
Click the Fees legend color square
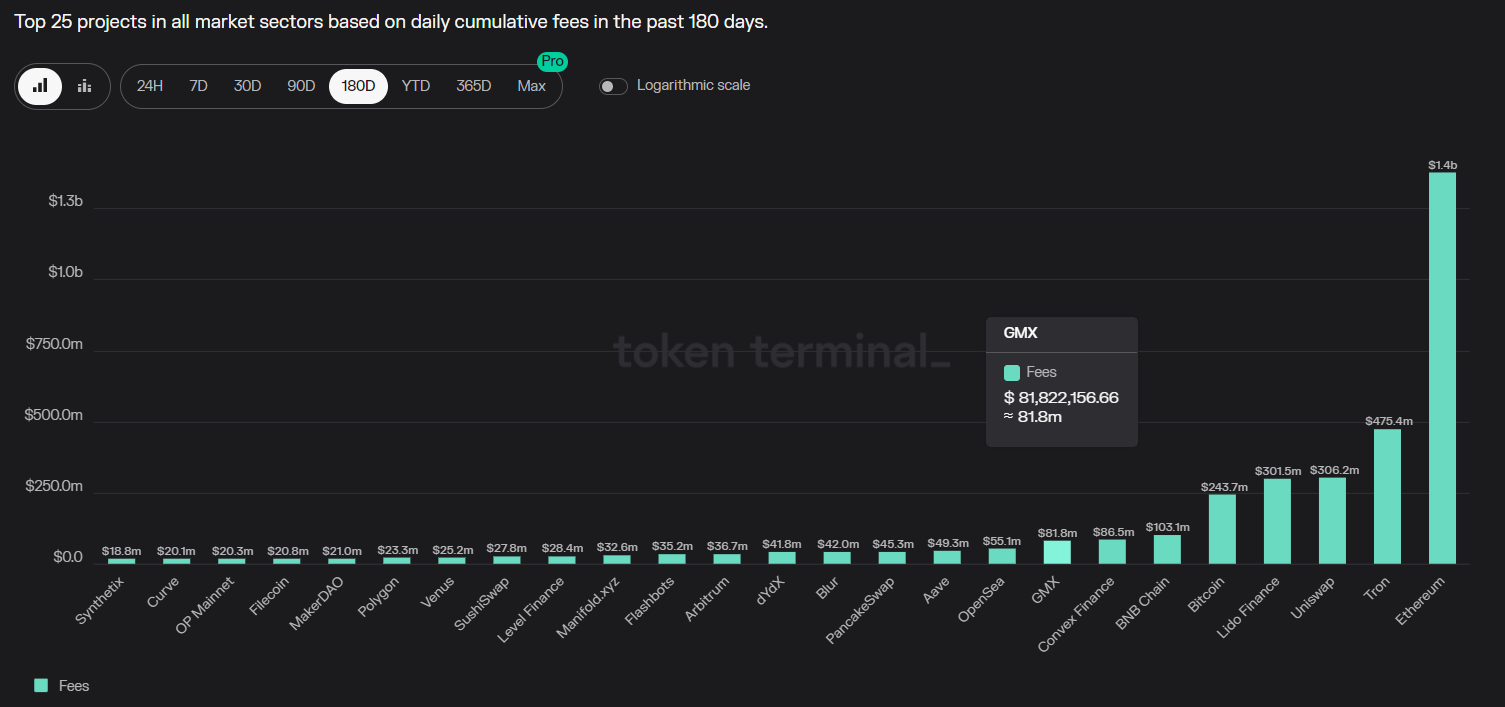(x=41, y=685)
